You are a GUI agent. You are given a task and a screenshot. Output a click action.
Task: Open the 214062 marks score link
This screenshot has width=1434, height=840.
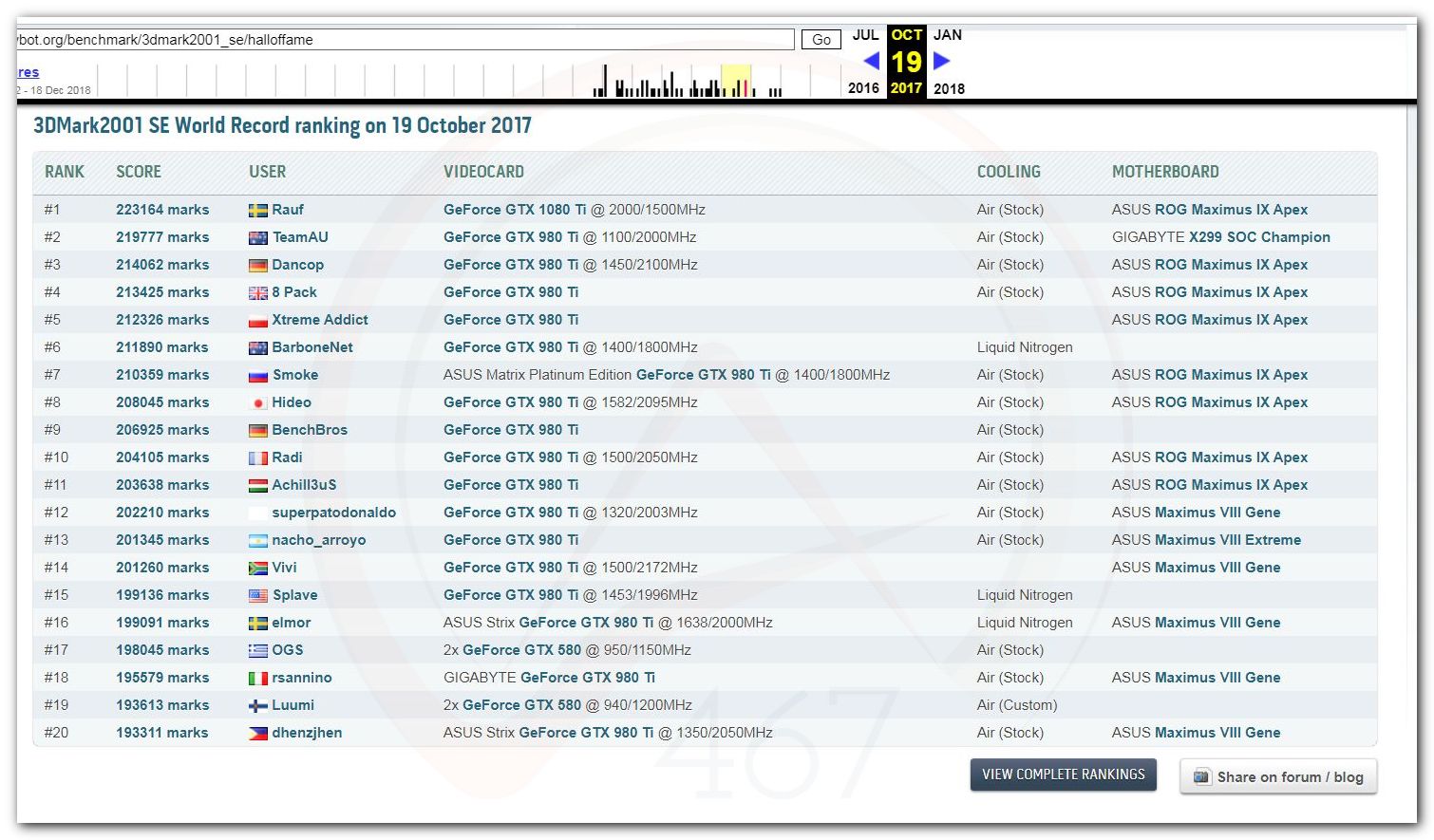[x=162, y=265]
